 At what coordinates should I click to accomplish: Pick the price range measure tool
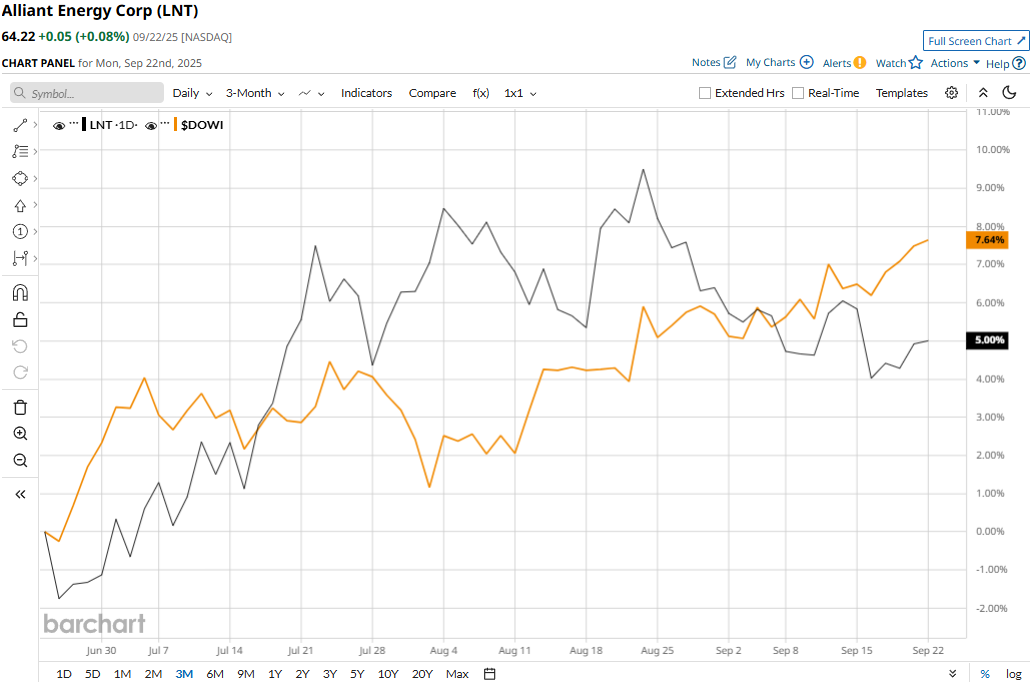coord(20,258)
